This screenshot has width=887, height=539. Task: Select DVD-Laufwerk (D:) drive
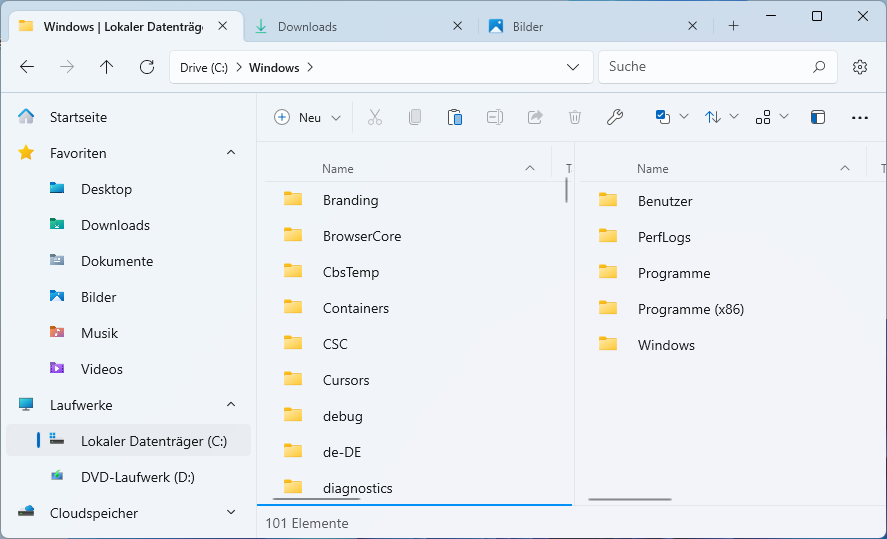click(128, 477)
